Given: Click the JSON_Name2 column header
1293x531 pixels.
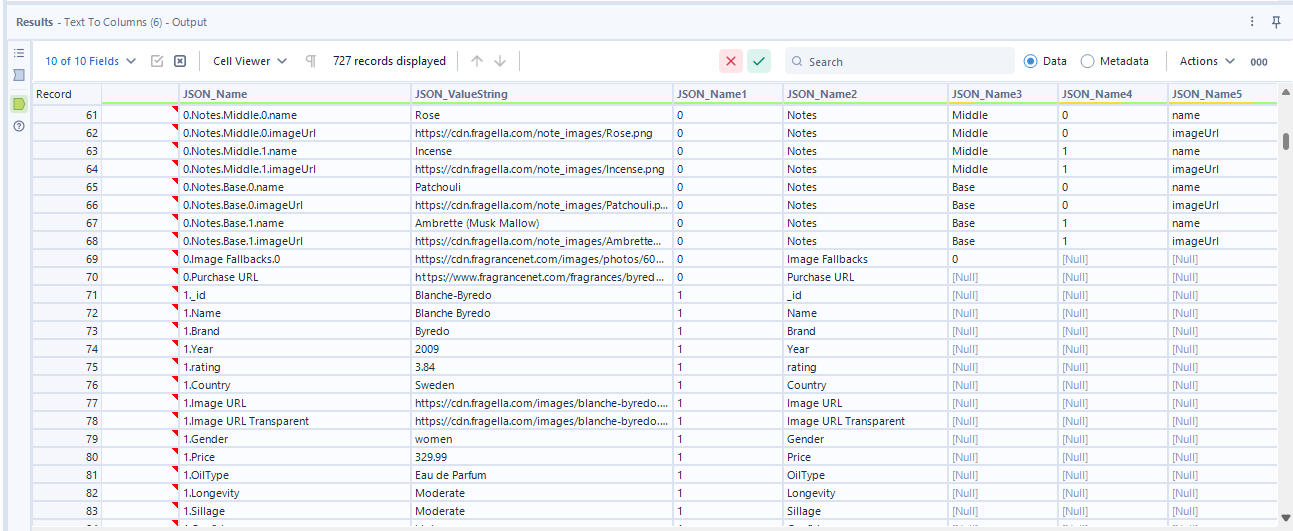Looking at the screenshot, I should click(866, 94).
